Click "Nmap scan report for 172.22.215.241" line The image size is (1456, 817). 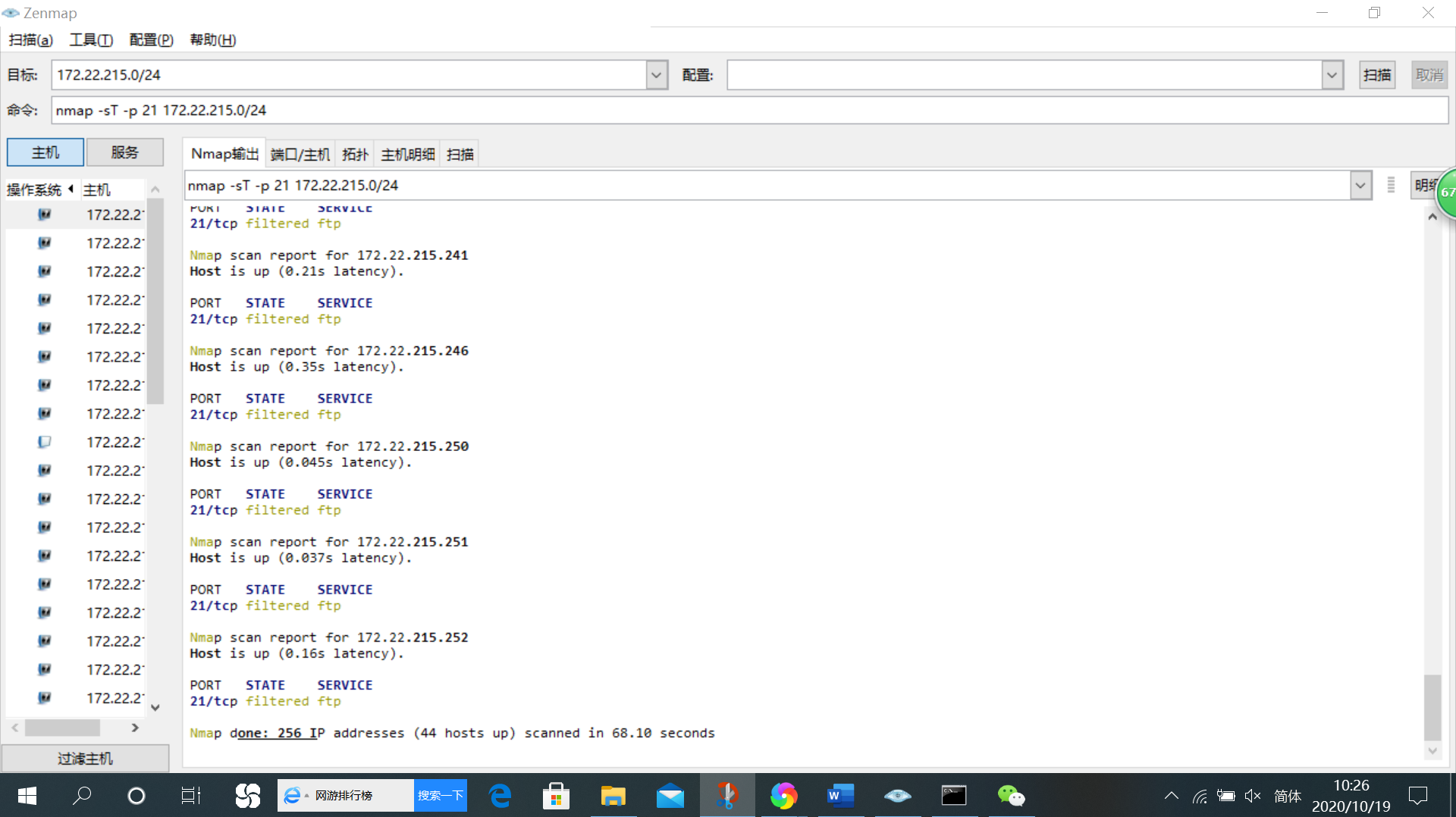coord(329,255)
